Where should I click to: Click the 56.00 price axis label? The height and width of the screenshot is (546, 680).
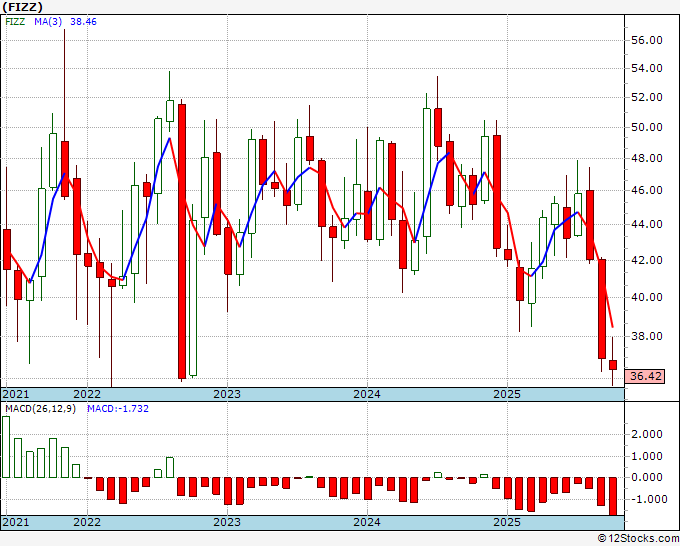click(648, 40)
